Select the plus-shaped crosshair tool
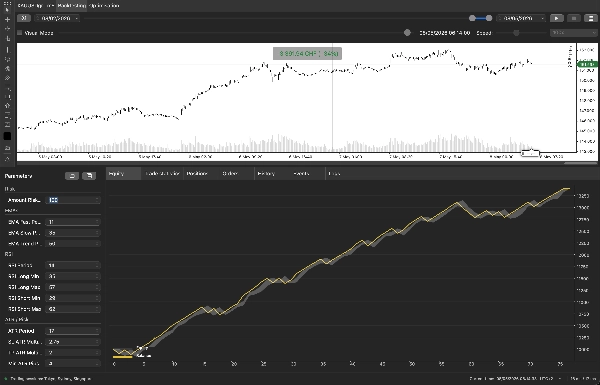This screenshot has width=600, height=385. [7, 20]
